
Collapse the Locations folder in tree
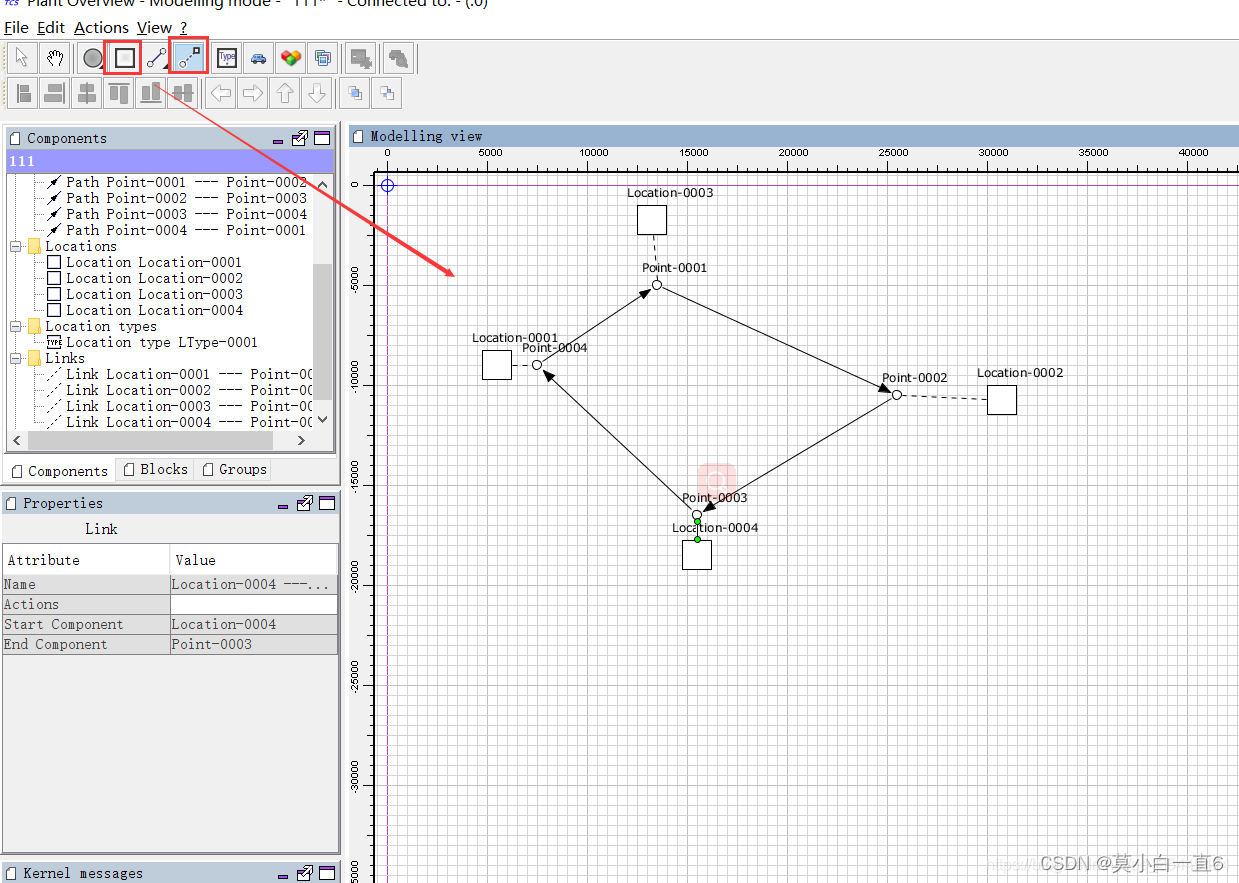point(17,246)
